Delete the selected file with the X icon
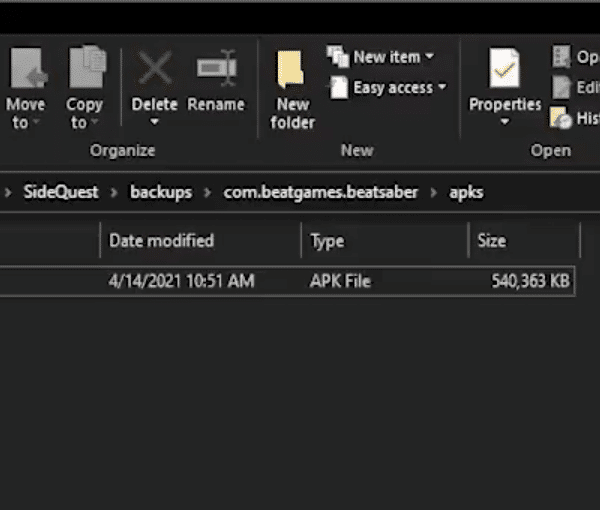 click(x=155, y=68)
